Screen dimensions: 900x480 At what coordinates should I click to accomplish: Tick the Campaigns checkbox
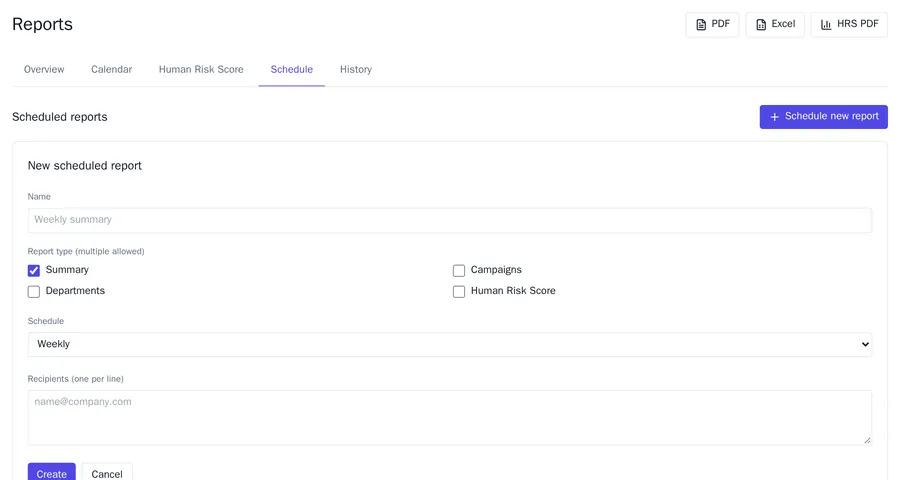click(459, 270)
